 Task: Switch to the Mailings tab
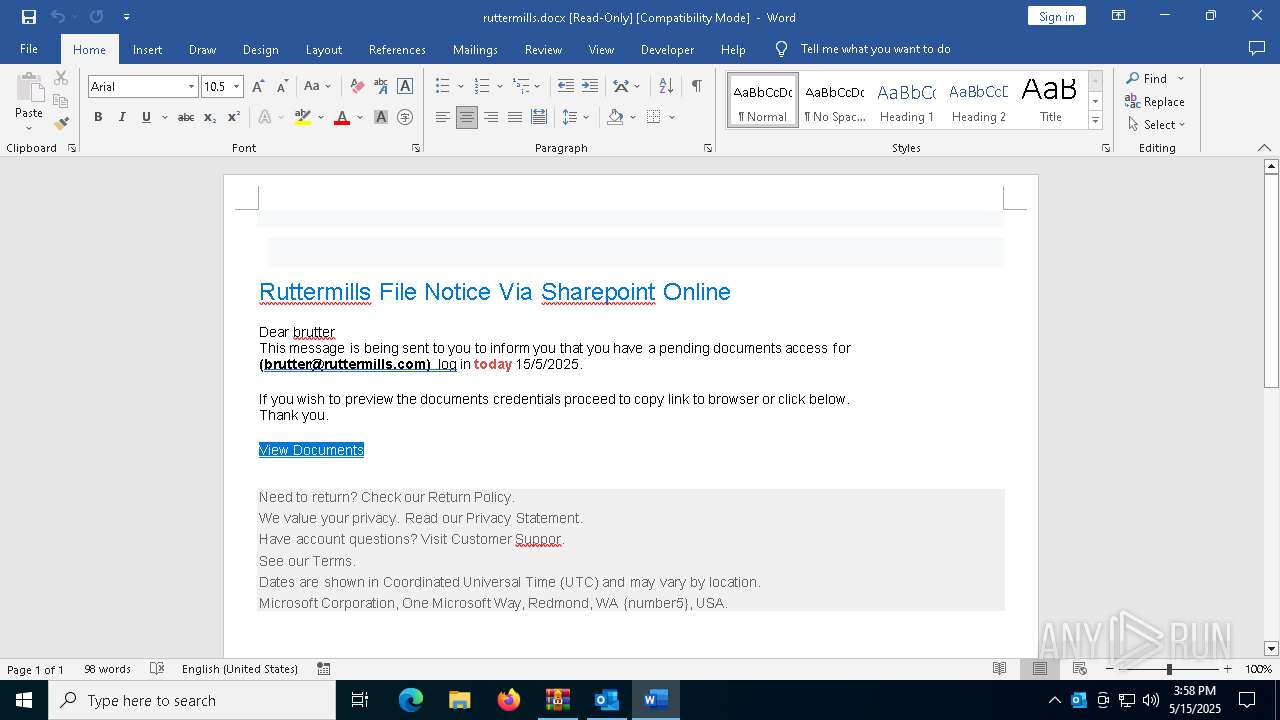pos(475,49)
